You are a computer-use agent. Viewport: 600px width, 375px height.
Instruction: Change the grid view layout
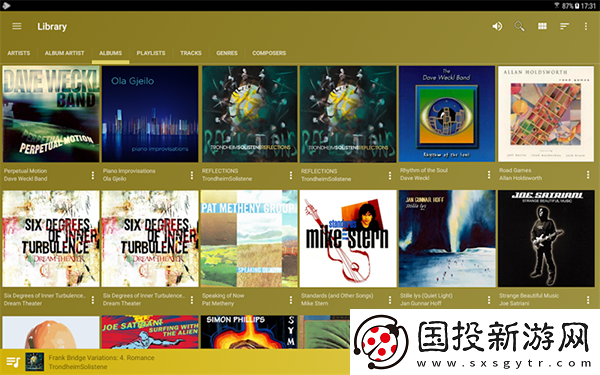pyautogui.click(x=542, y=26)
